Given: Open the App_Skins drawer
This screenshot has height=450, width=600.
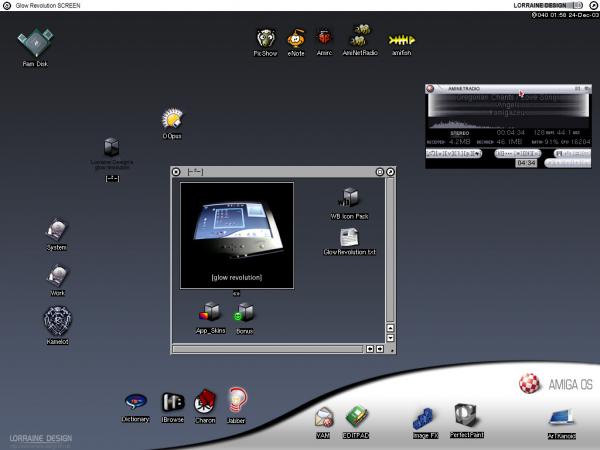Looking at the screenshot, I should tap(210, 313).
